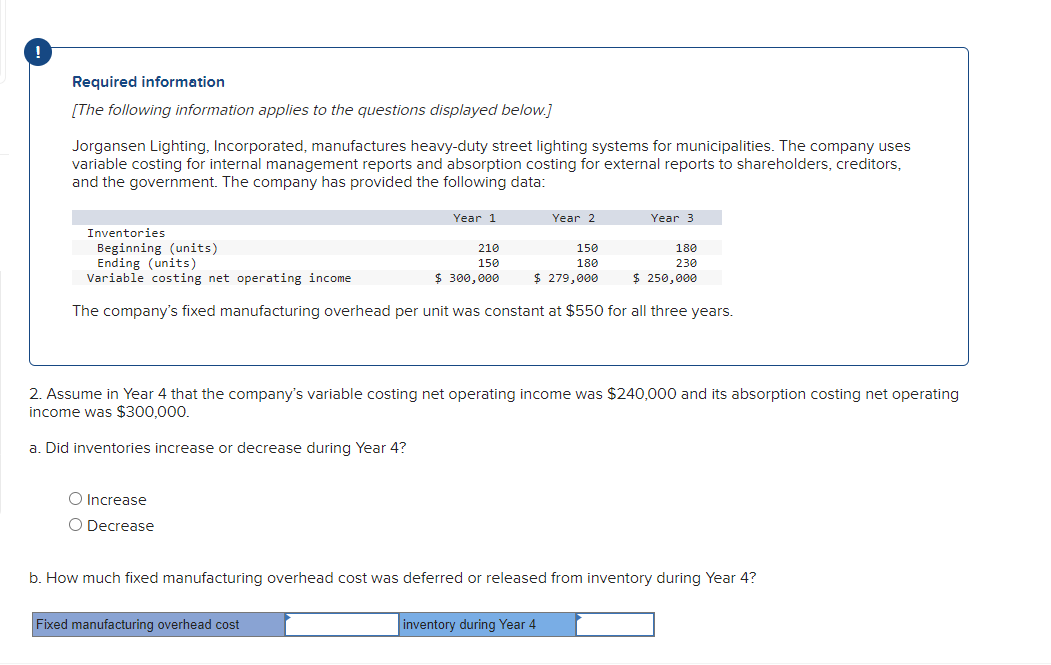Click the Increase option label text
The height and width of the screenshot is (665, 1051).
pyautogui.click(x=117, y=499)
